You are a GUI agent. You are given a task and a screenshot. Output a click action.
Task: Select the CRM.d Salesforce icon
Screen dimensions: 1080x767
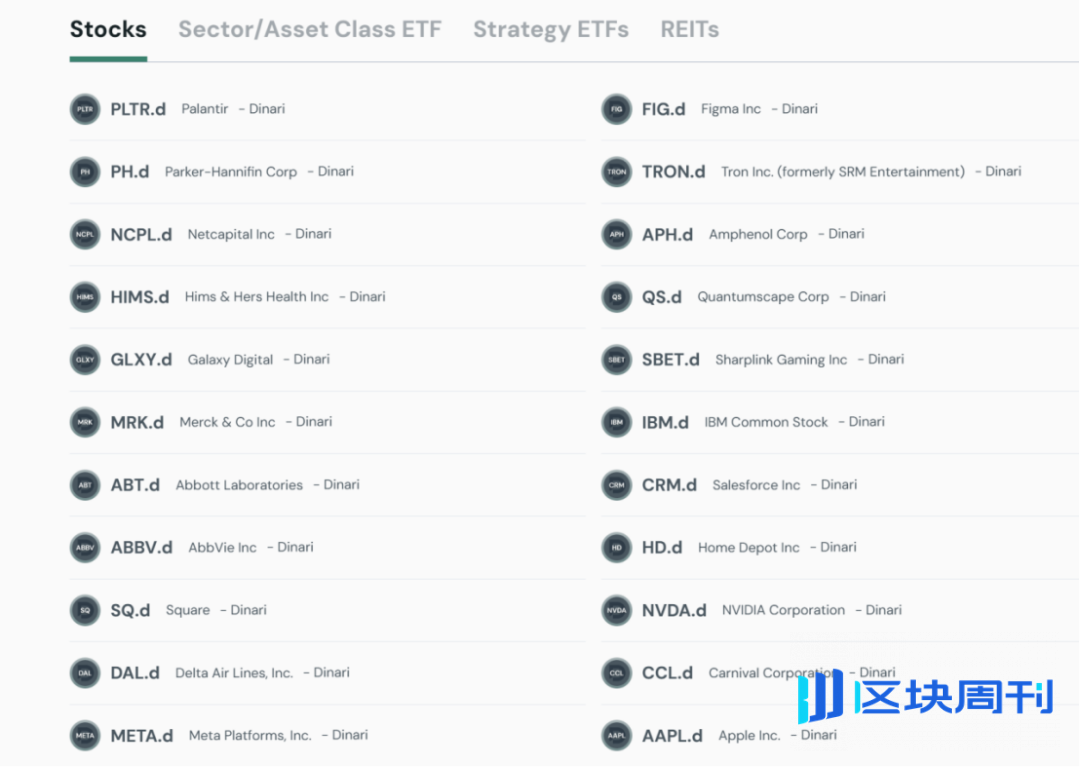pyautogui.click(x=616, y=485)
